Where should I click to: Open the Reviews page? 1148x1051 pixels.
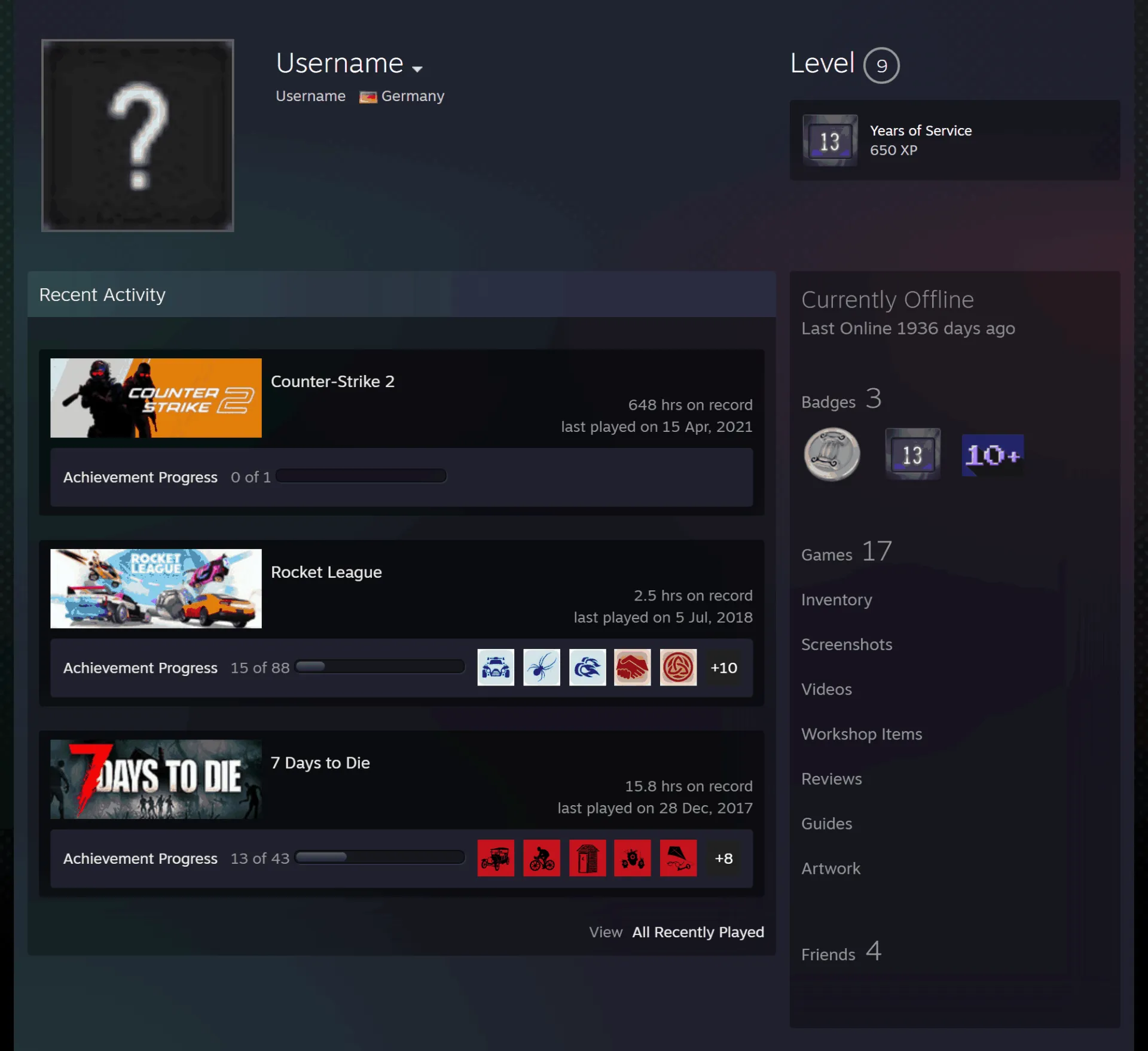pos(832,779)
